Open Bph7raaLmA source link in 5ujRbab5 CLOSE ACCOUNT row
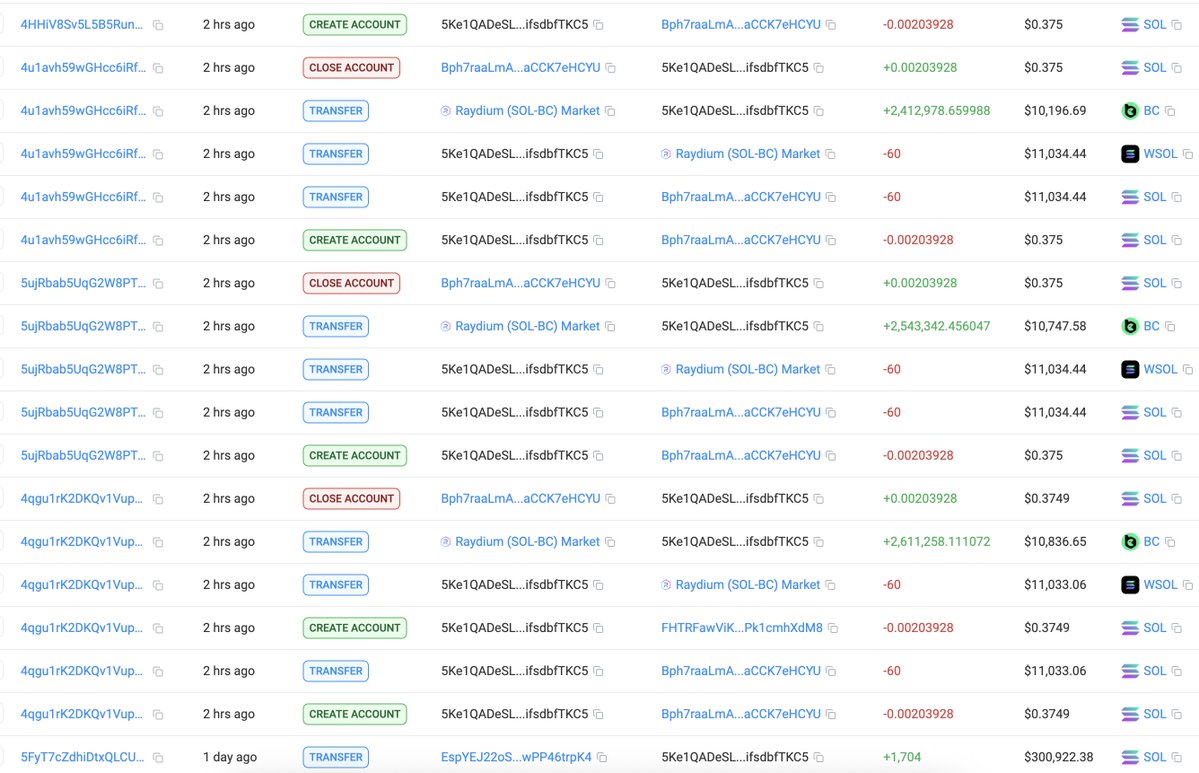 [521, 283]
